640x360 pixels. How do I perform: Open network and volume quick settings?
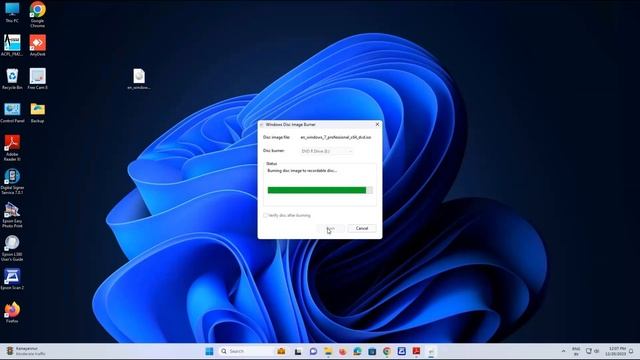click(x=592, y=351)
